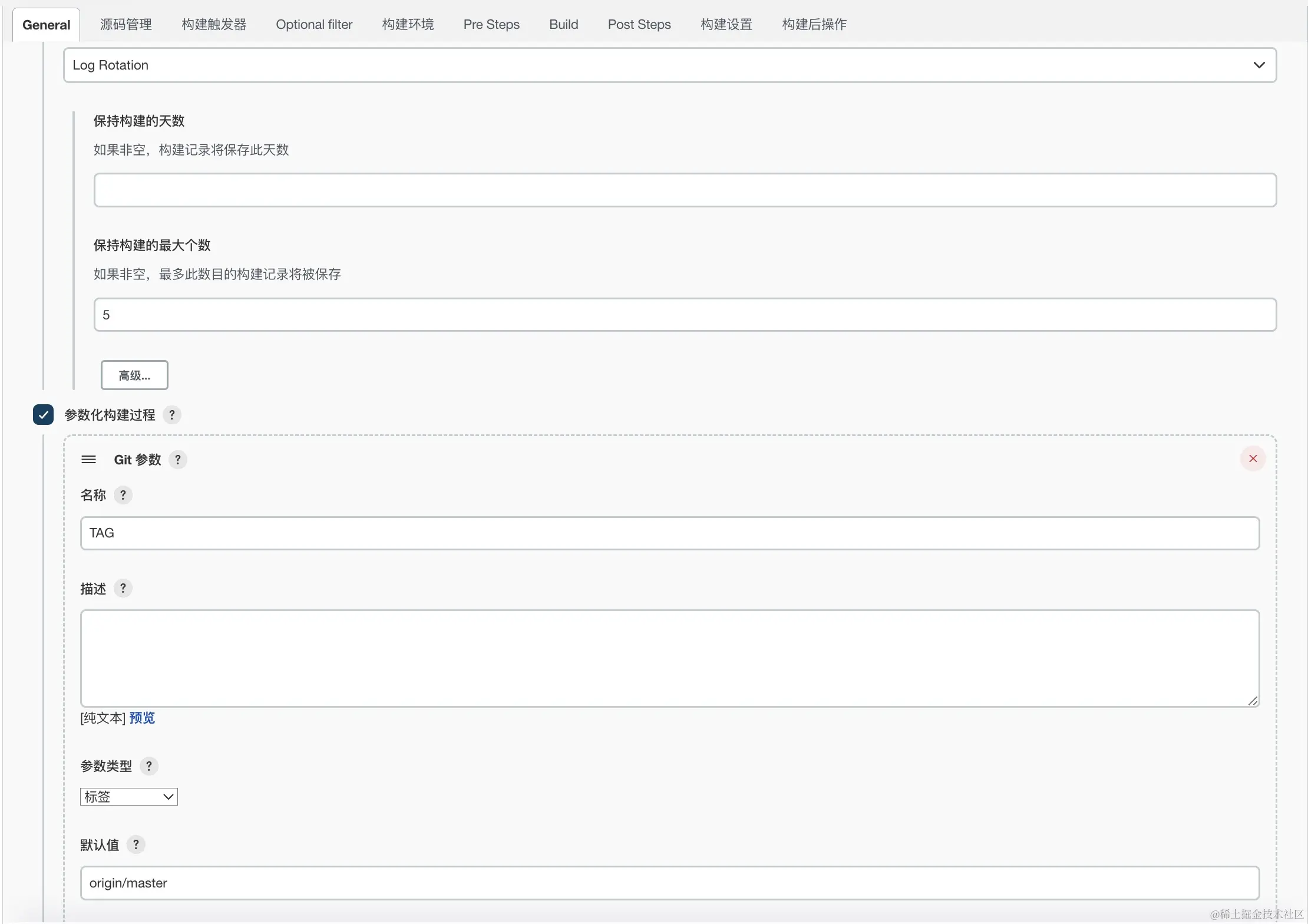Viewport: 1308px width, 924px height.
Task: Click the 预览 preview link
Action: [142, 718]
